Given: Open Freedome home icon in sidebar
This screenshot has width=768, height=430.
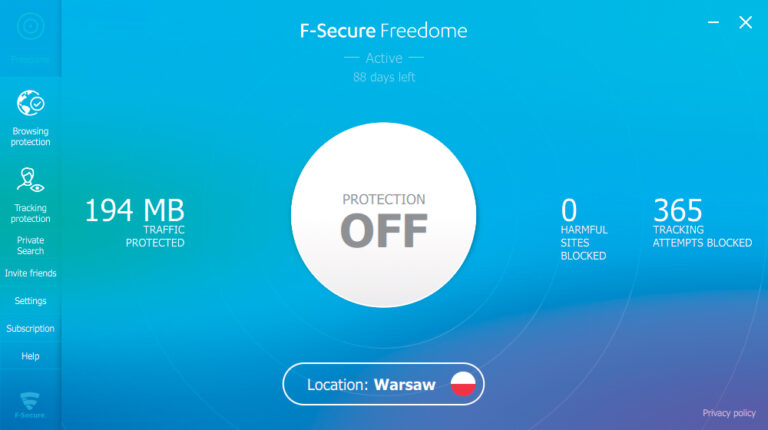Looking at the screenshot, I should 30,28.
